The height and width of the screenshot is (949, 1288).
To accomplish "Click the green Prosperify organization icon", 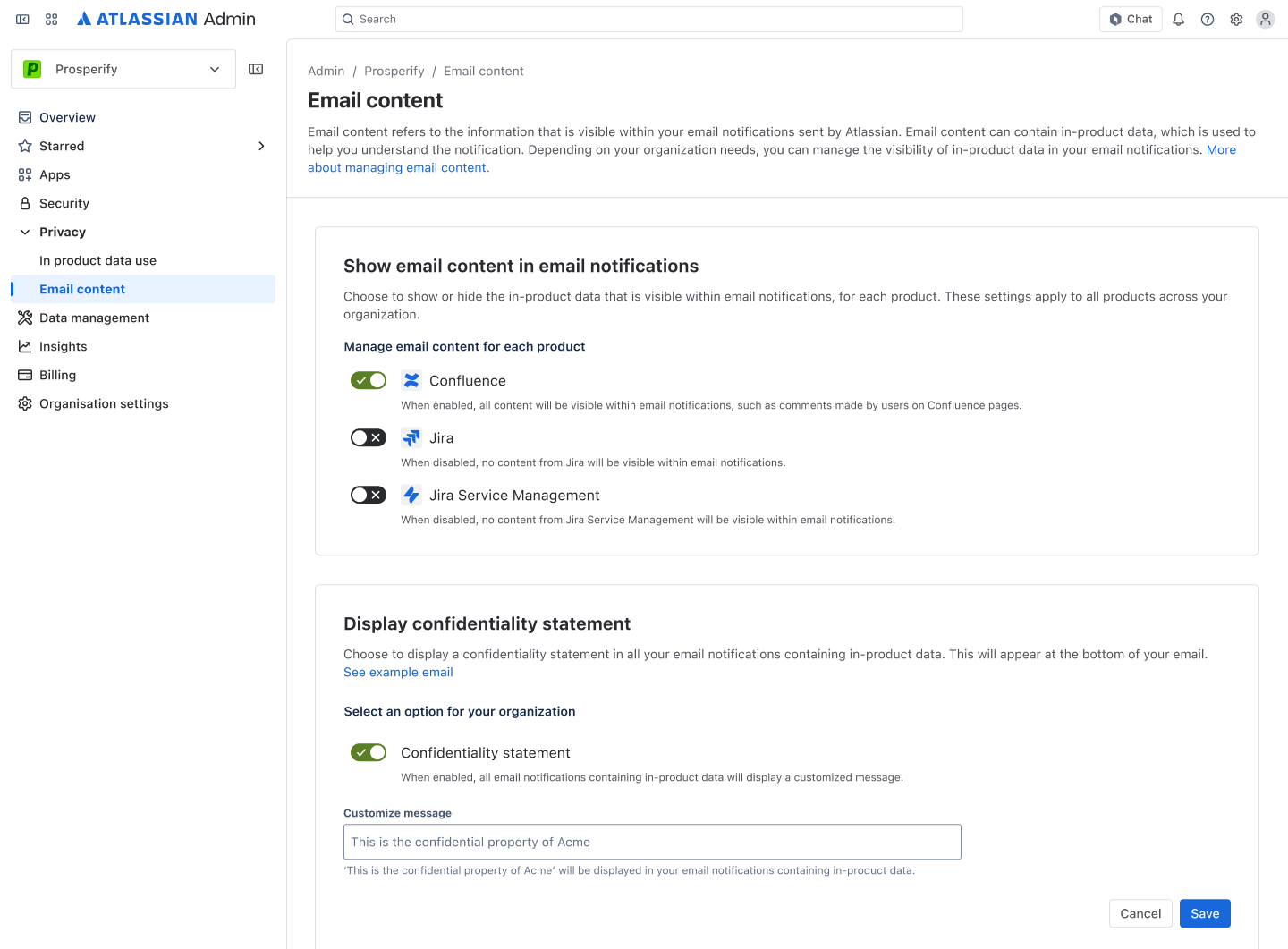I will (x=32, y=69).
